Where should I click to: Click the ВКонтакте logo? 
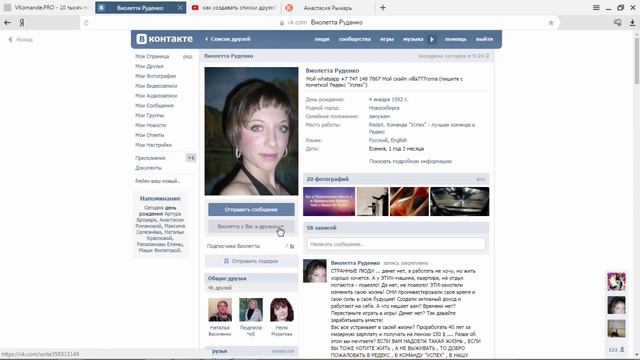tap(164, 39)
